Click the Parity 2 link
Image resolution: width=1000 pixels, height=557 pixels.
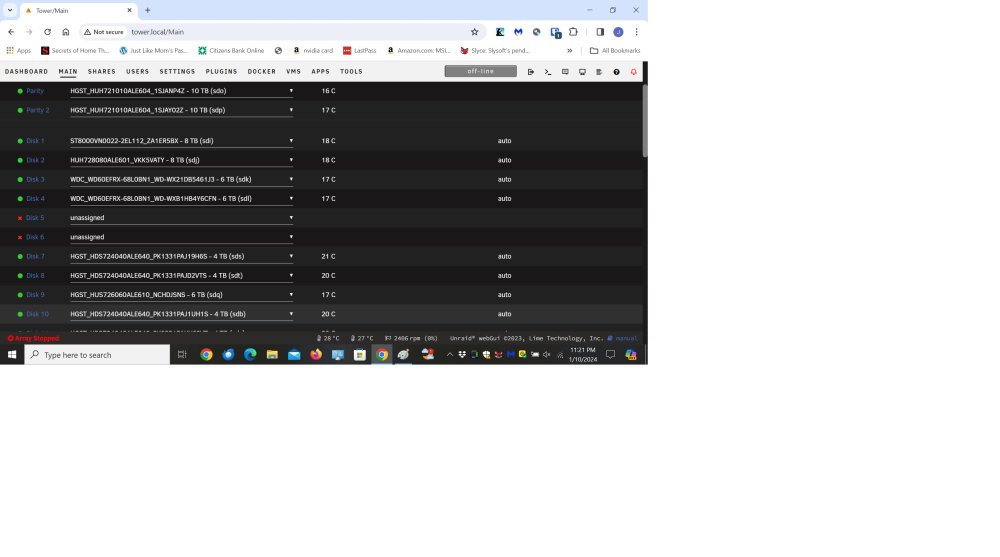[38, 110]
